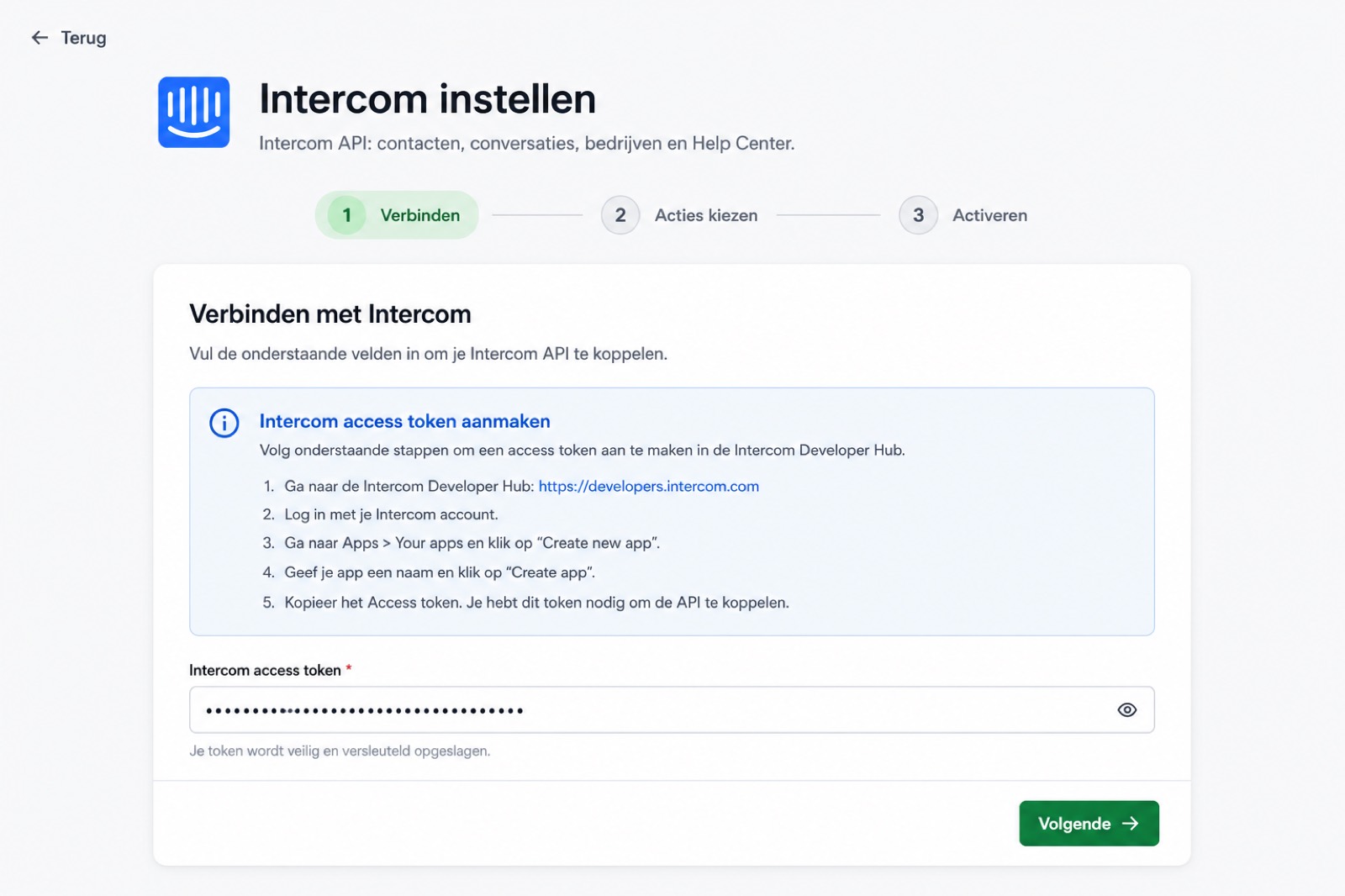Continue with the Volgende button
The image size is (1345, 896).
tap(1089, 824)
